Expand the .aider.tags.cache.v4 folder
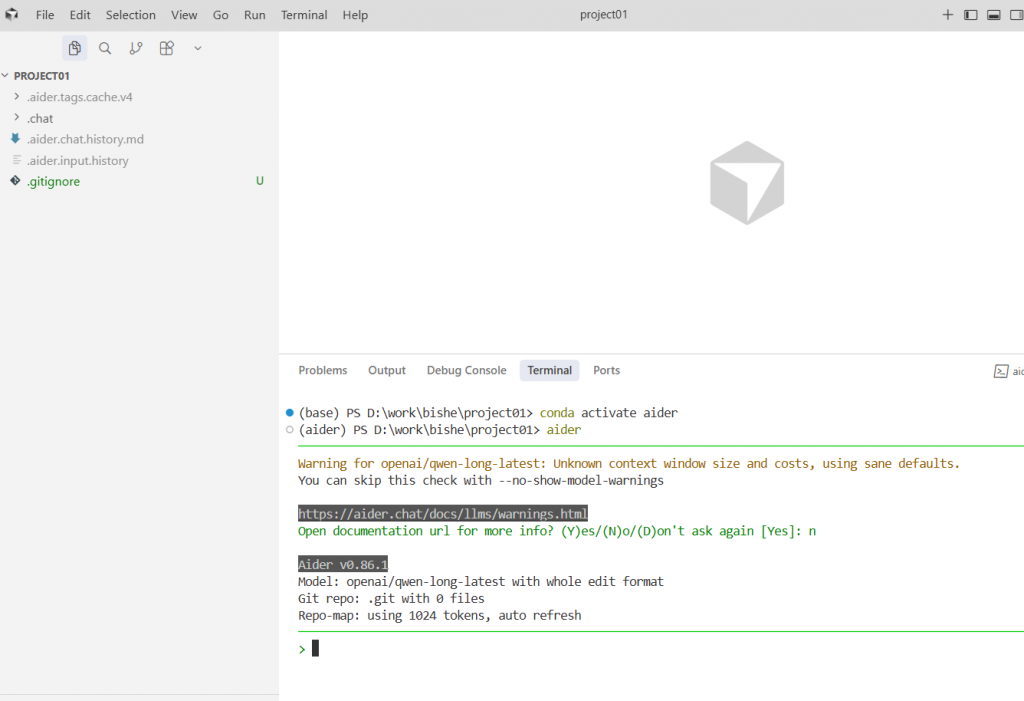This screenshot has width=1024, height=701. pos(79,97)
